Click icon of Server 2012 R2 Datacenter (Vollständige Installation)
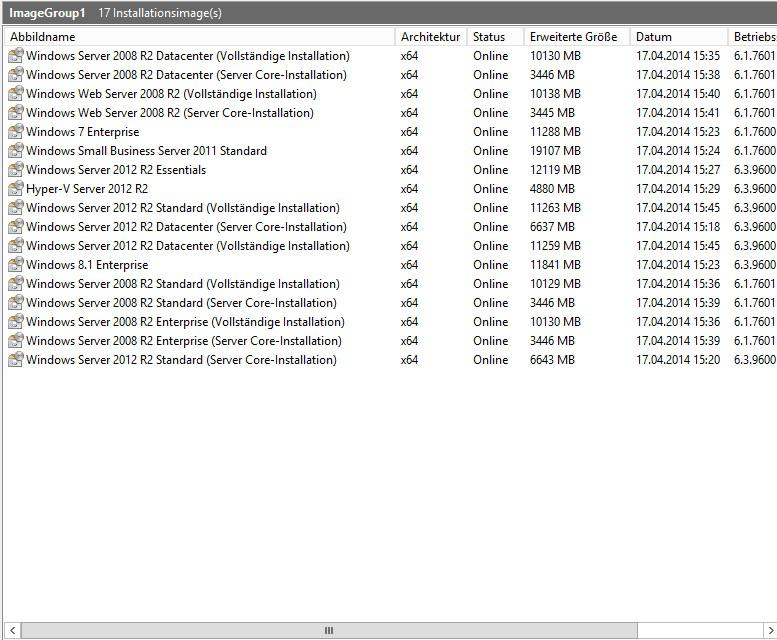The image size is (777, 640). tap(16, 245)
